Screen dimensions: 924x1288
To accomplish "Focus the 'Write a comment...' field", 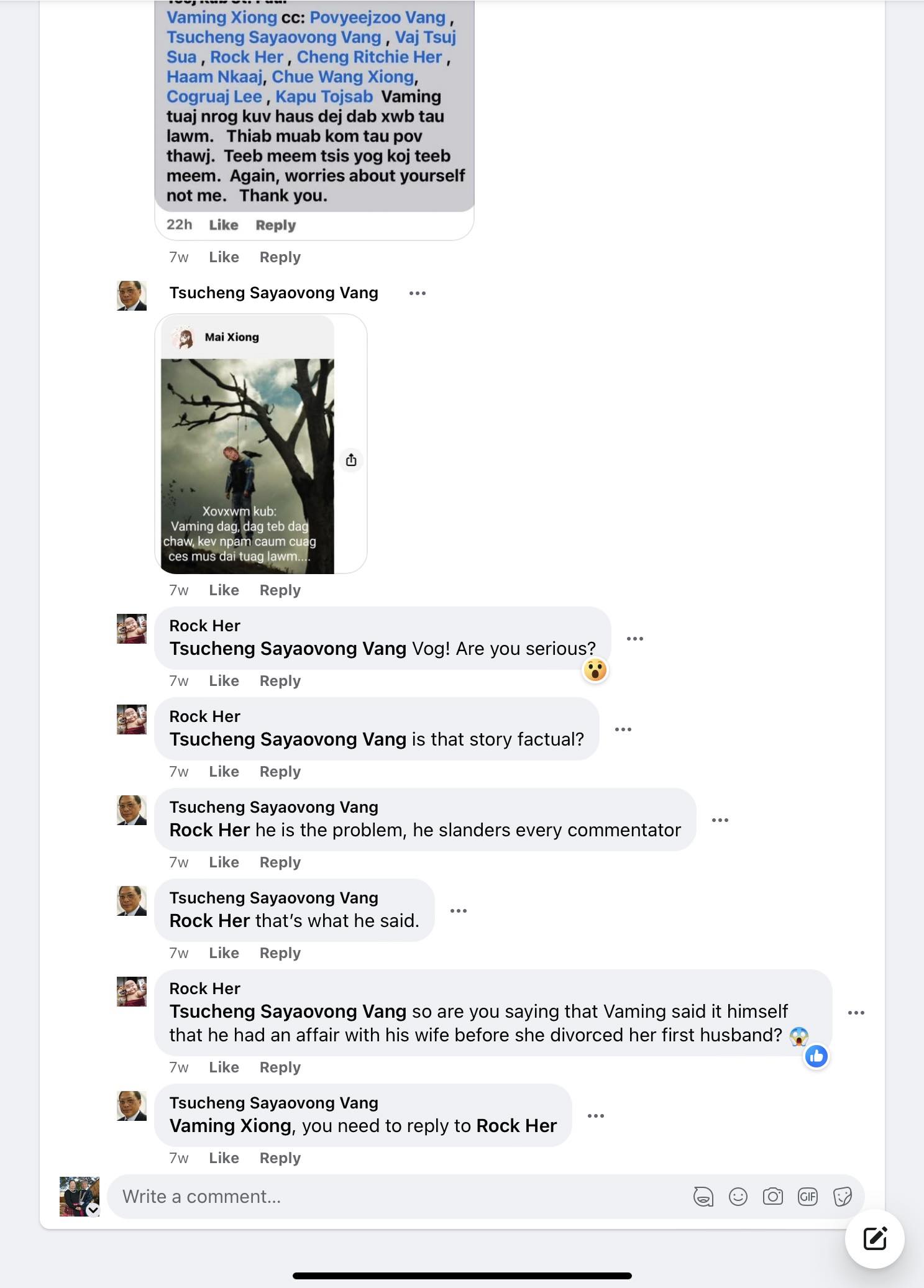I will point(398,1197).
